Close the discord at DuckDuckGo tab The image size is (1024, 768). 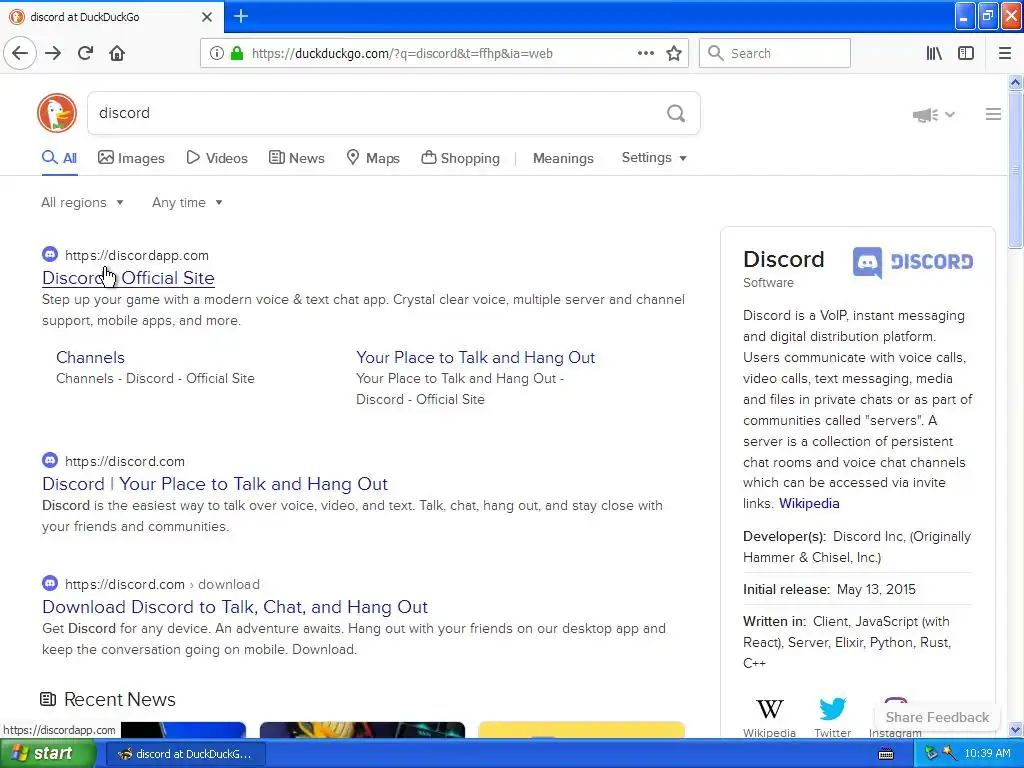point(207,17)
